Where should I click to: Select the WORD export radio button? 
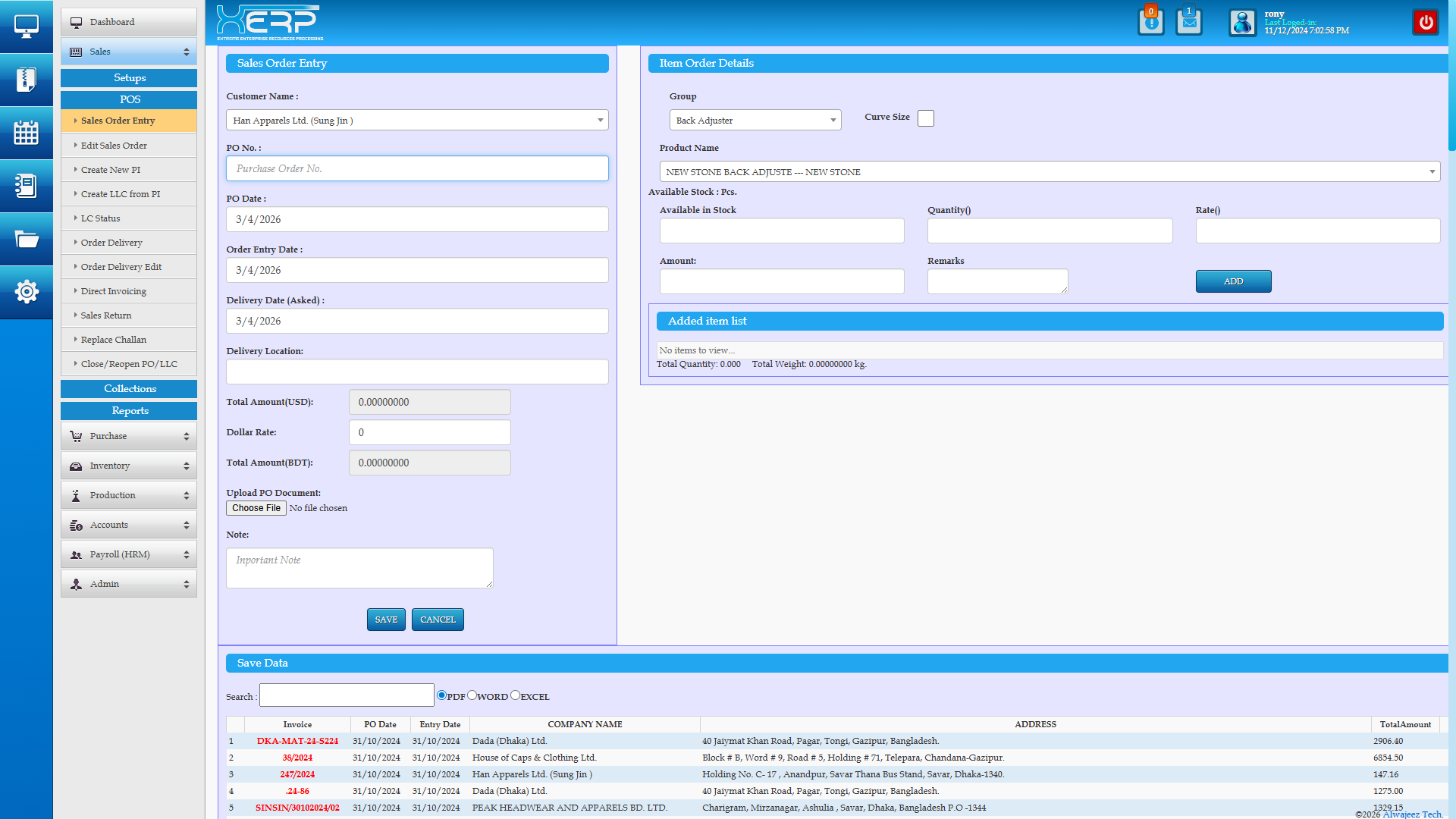click(x=472, y=695)
